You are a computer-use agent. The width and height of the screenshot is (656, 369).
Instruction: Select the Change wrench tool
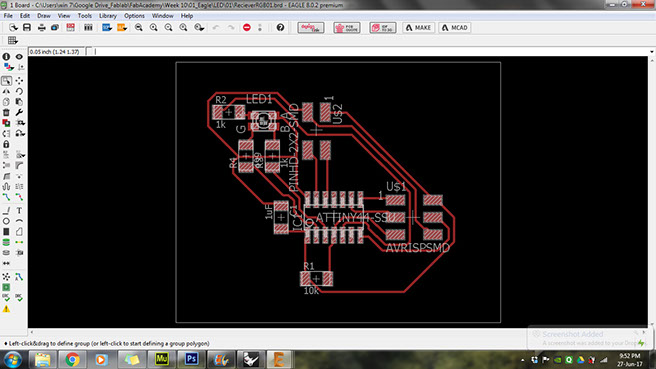19,113
